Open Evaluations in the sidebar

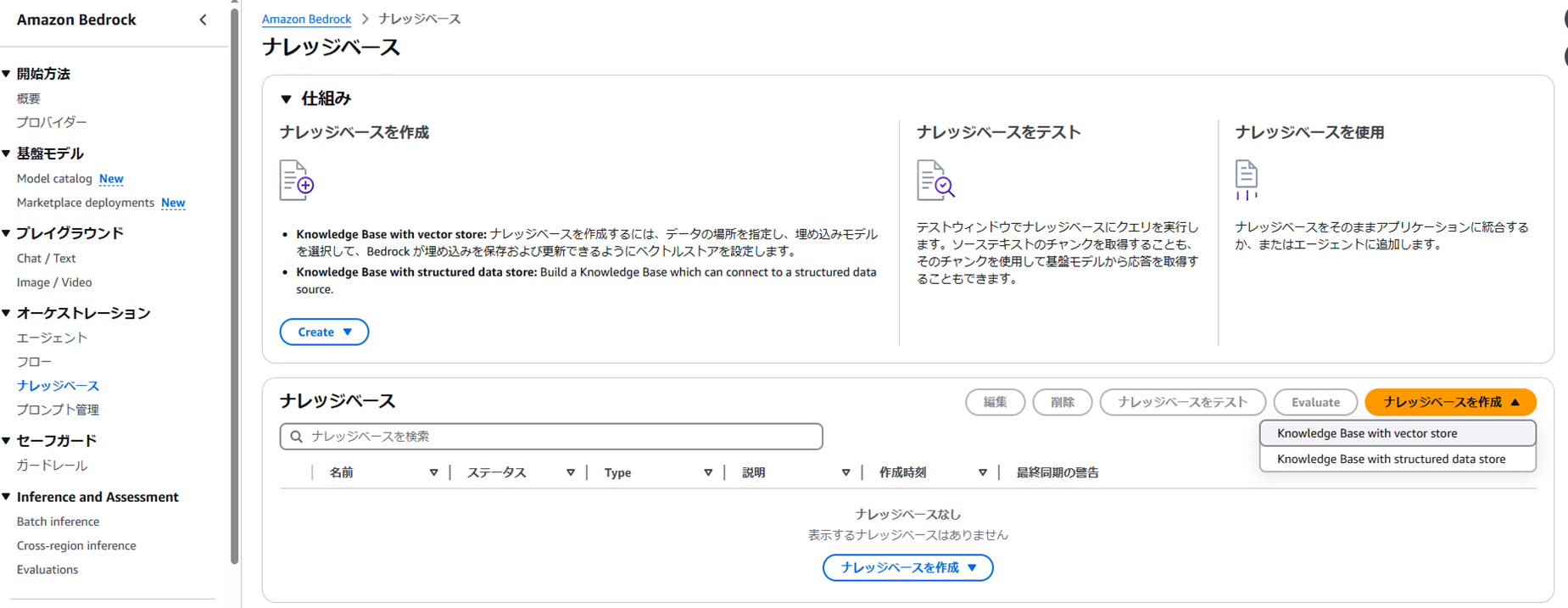tap(47, 569)
